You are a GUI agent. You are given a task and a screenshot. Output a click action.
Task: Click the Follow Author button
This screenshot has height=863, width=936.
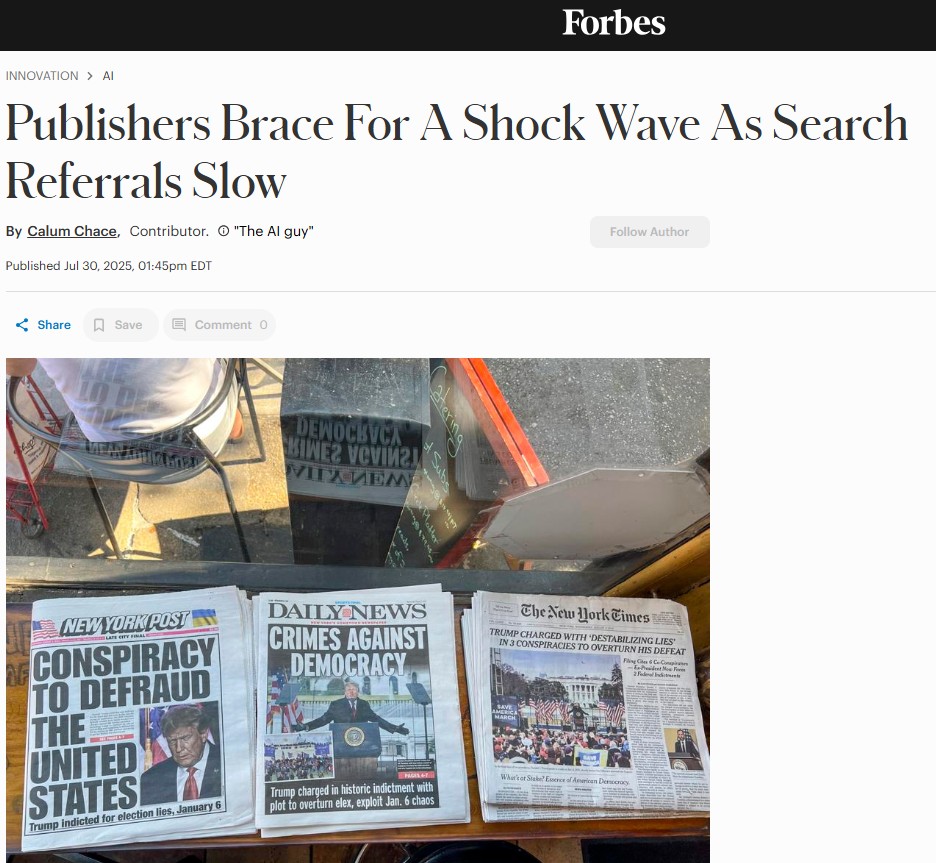(649, 232)
